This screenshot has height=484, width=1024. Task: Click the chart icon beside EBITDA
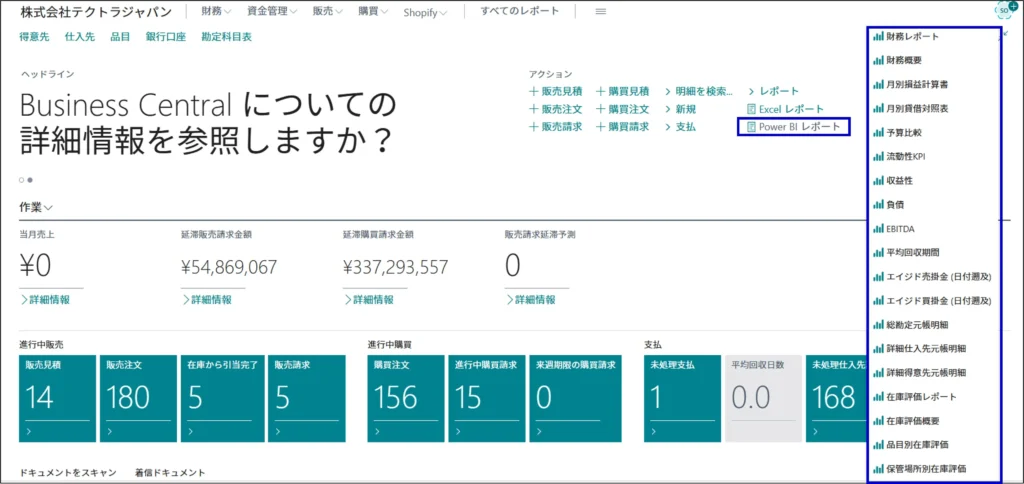(x=879, y=229)
